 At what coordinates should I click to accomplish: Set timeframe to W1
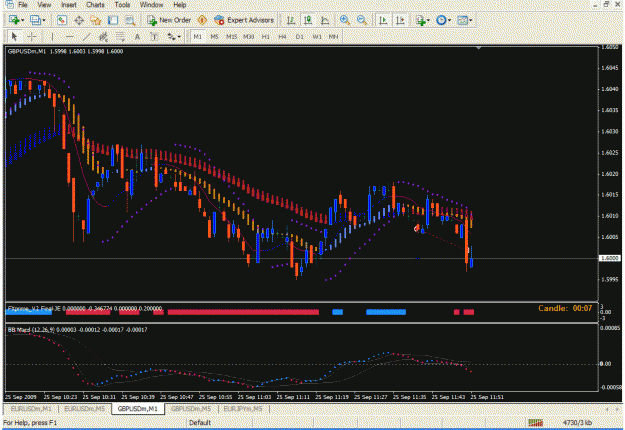pyautogui.click(x=316, y=37)
